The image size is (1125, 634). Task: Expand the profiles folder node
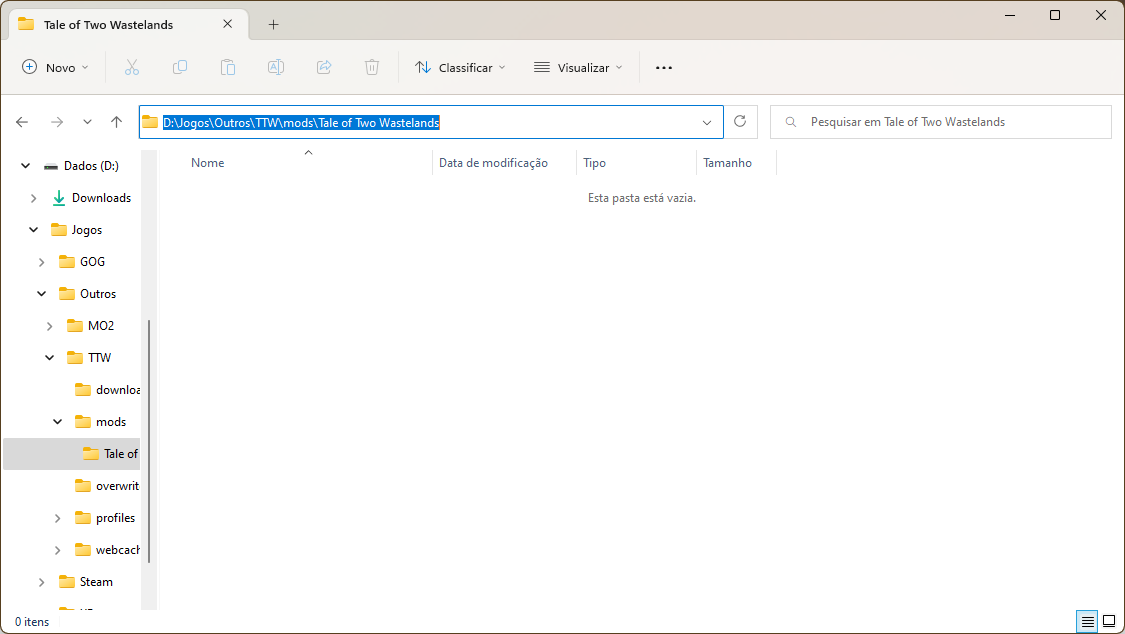57,518
